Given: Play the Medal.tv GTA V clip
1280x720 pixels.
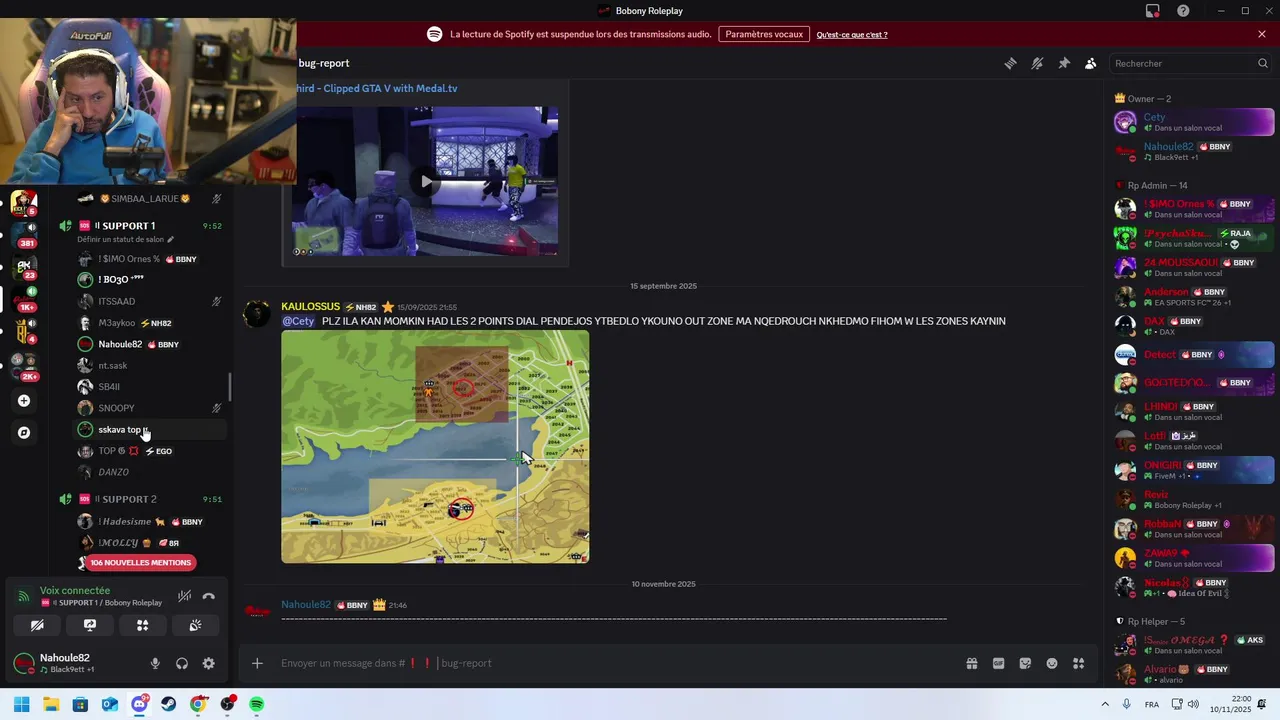Looking at the screenshot, I should (426, 181).
